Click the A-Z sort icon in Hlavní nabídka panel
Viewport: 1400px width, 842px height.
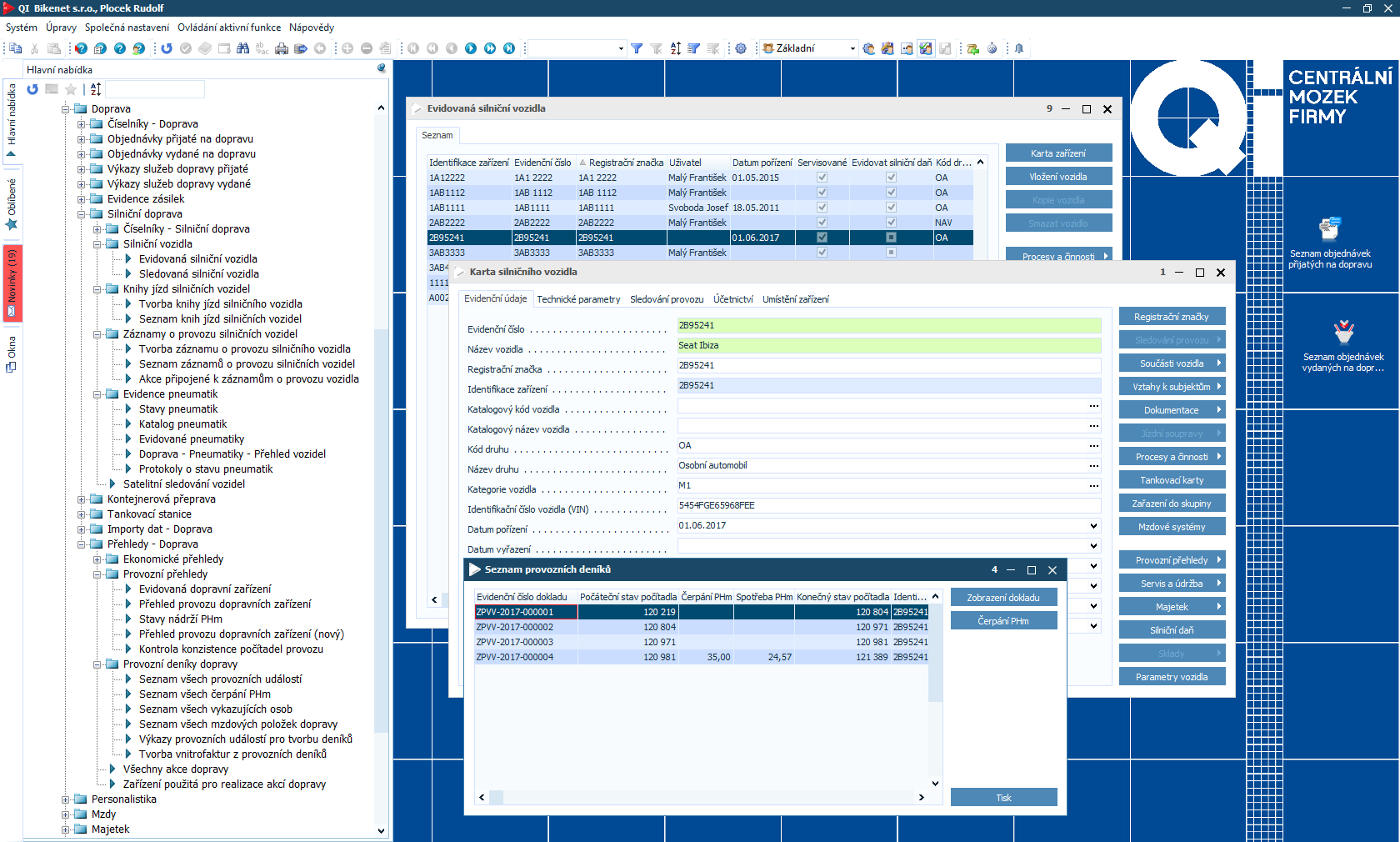[x=96, y=89]
